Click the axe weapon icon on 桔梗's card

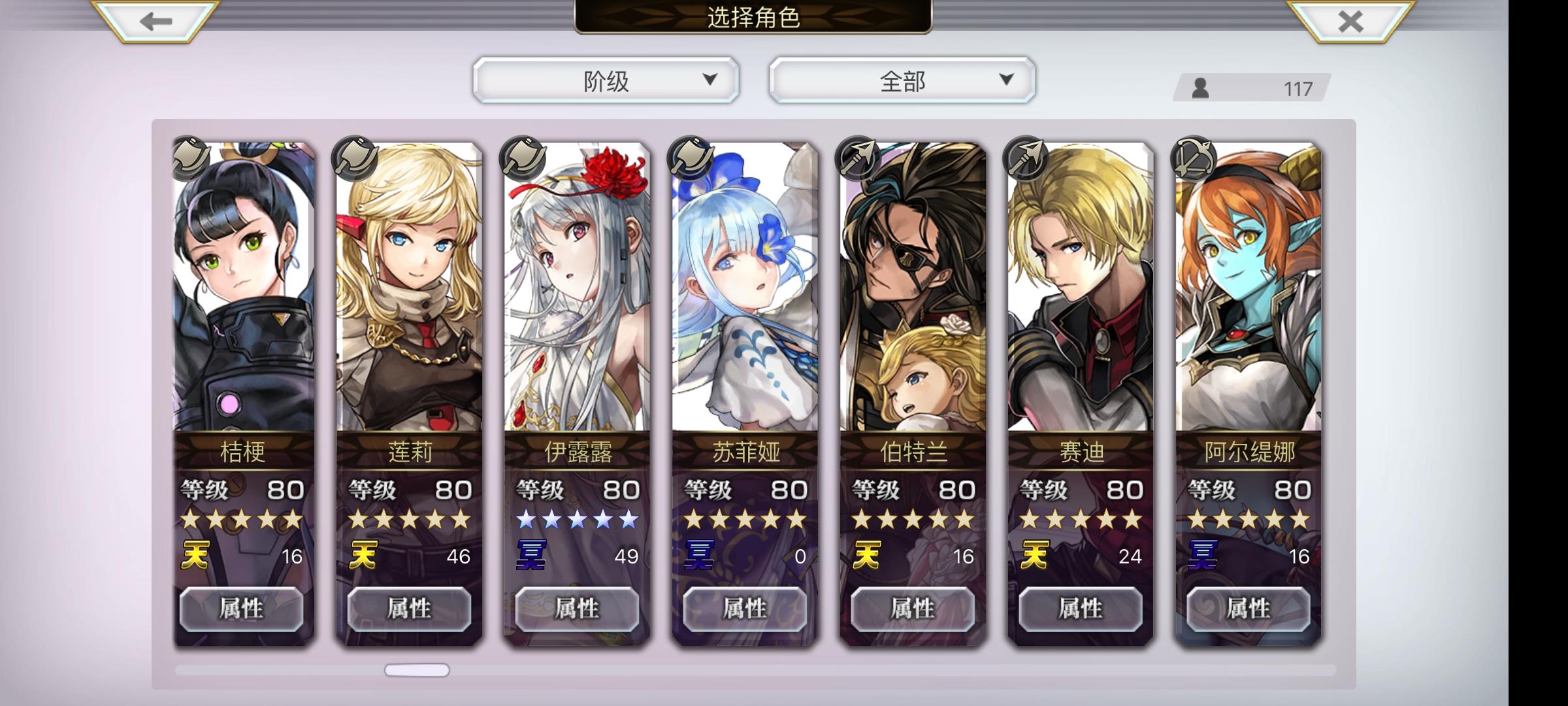pyautogui.click(x=191, y=158)
